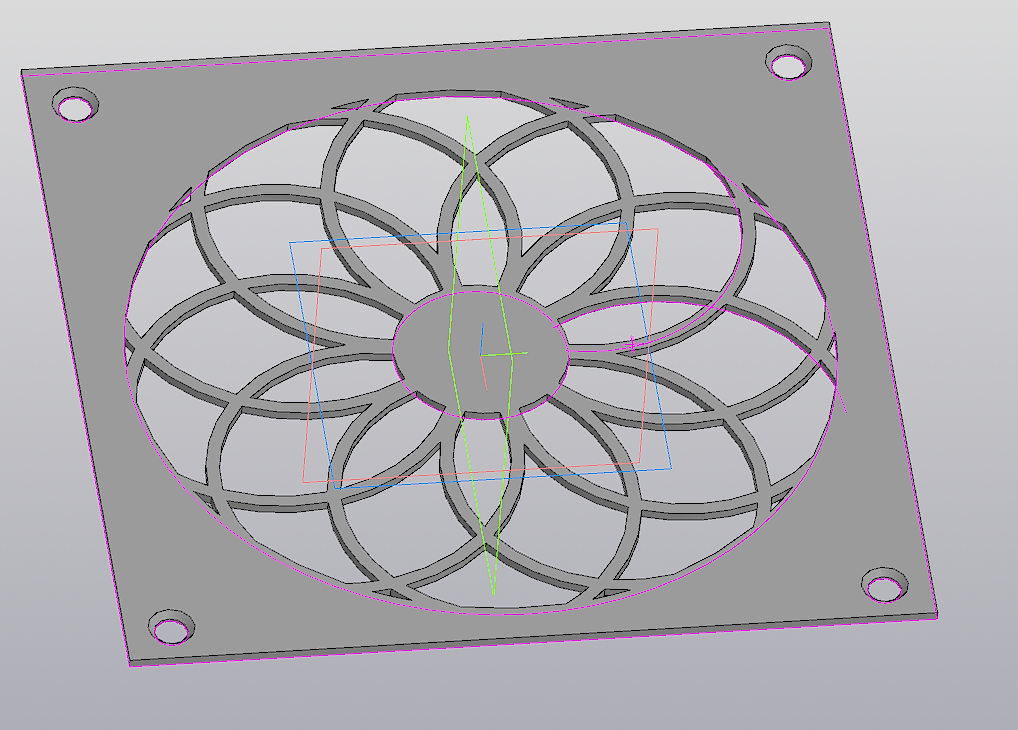The height and width of the screenshot is (730, 1018).
Task: Click the red plane's bottom-left corner
Action: pos(304,482)
